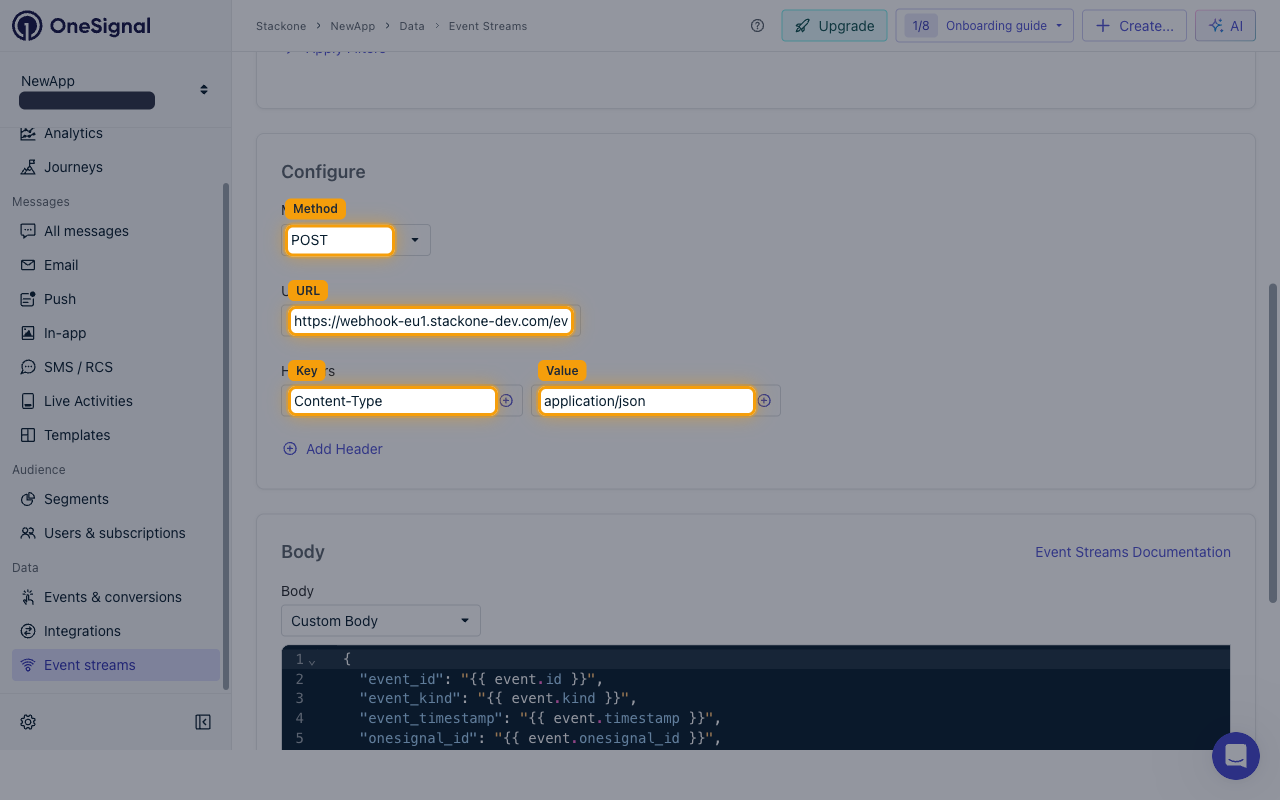This screenshot has width=1280, height=800.
Task: Open the Method dropdown arrow
Action: point(415,240)
